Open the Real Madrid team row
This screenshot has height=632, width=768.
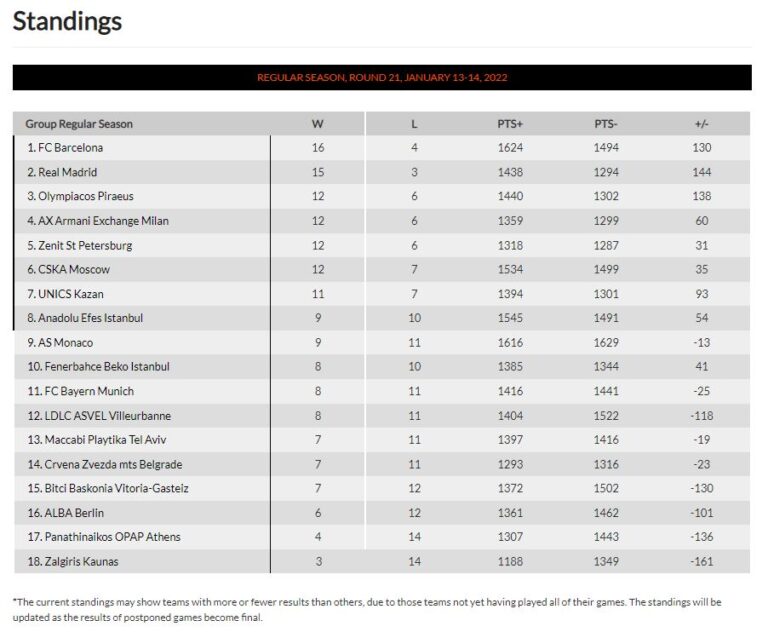point(68,172)
